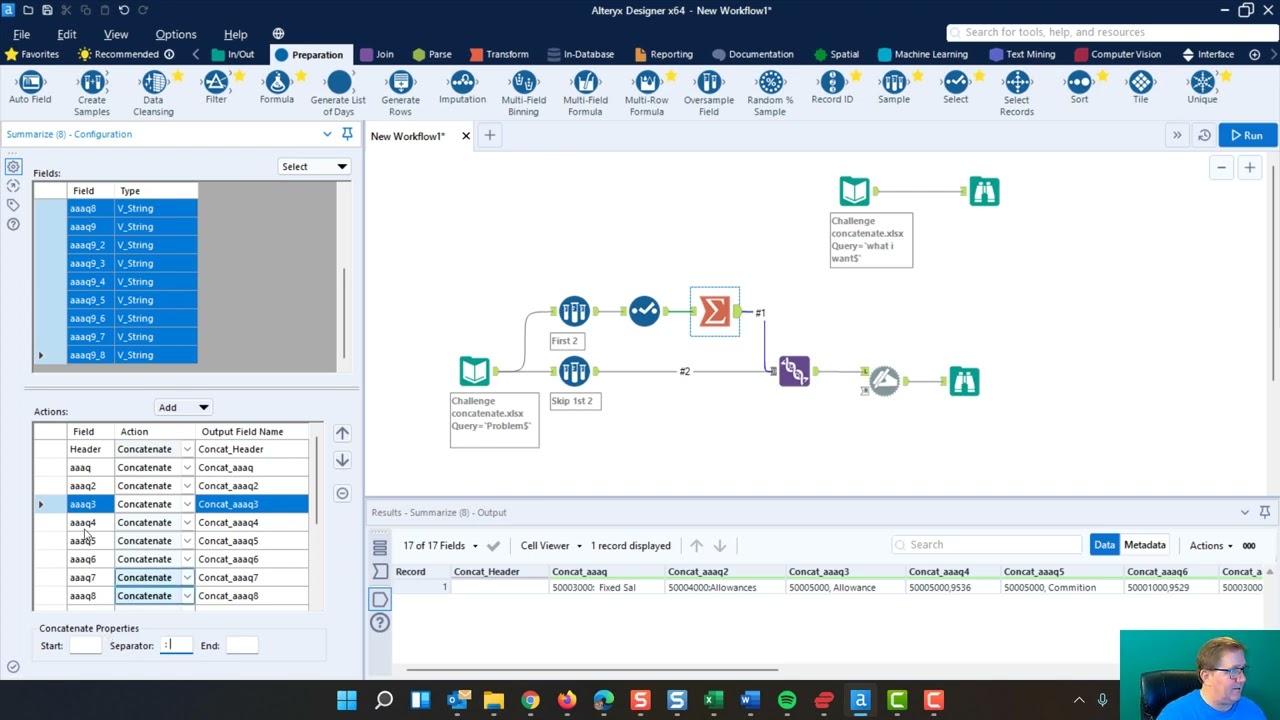The width and height of the screenshot is (1280, 720).
Task: Select the Sample tool in palette
Action: click(x=894, y=89)
